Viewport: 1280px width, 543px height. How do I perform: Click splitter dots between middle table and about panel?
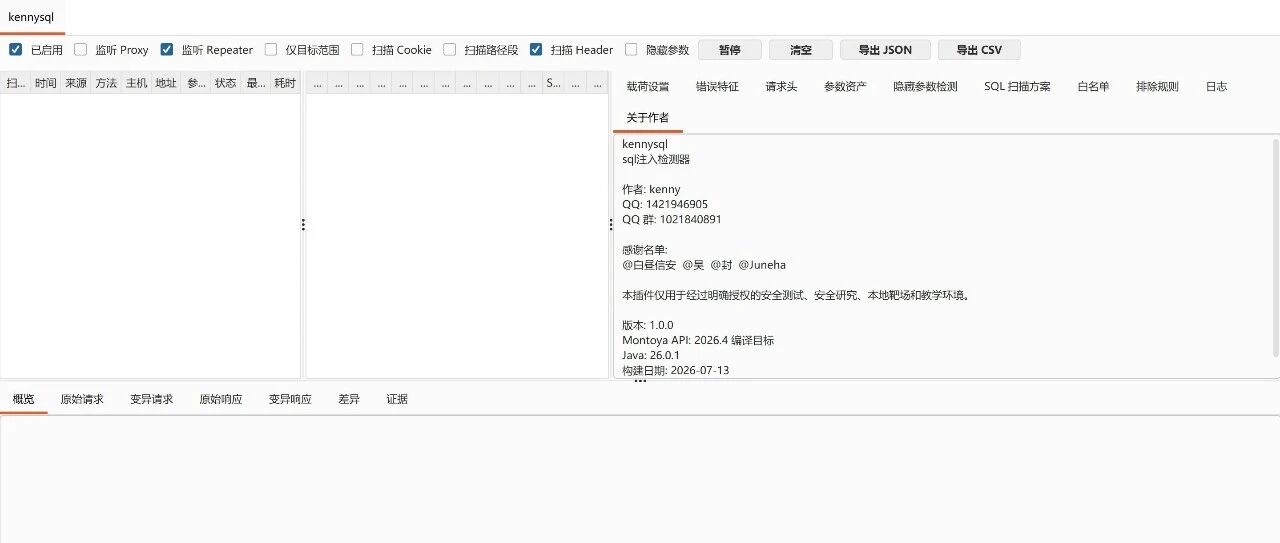pyautogui.click(x=611, y=225)
